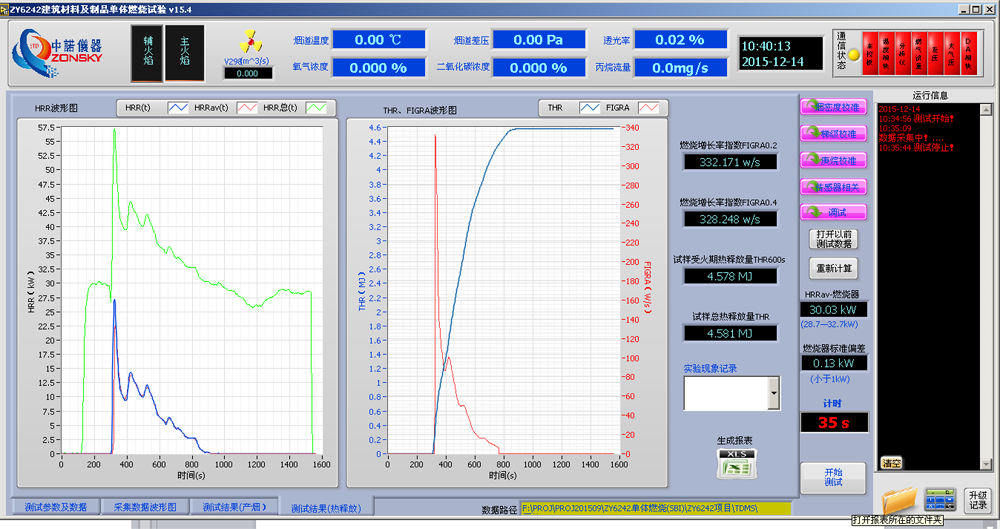Click the 二氧化碳浓度 value 0.000 %
Image resolution: width=1000 pixels, height=529 pixels.
[x=539, y=68]
